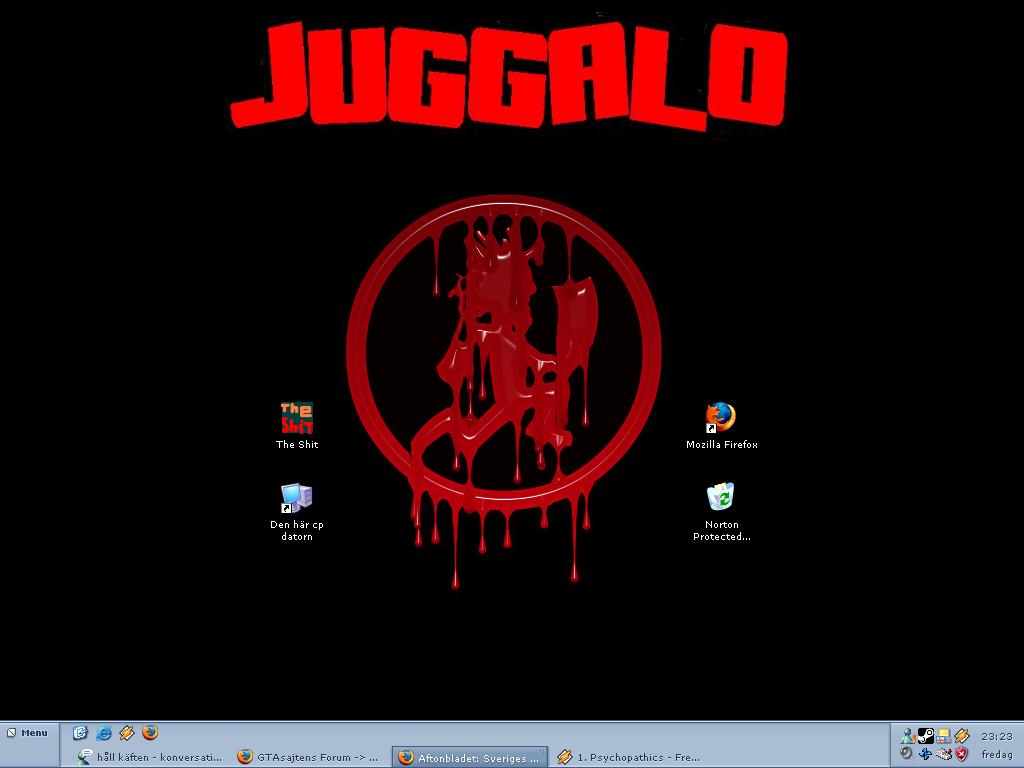Switch to the GTAsajtens Forum Firefox window
The height and width of the screenshot is (768, 1024).
point(308,757)
